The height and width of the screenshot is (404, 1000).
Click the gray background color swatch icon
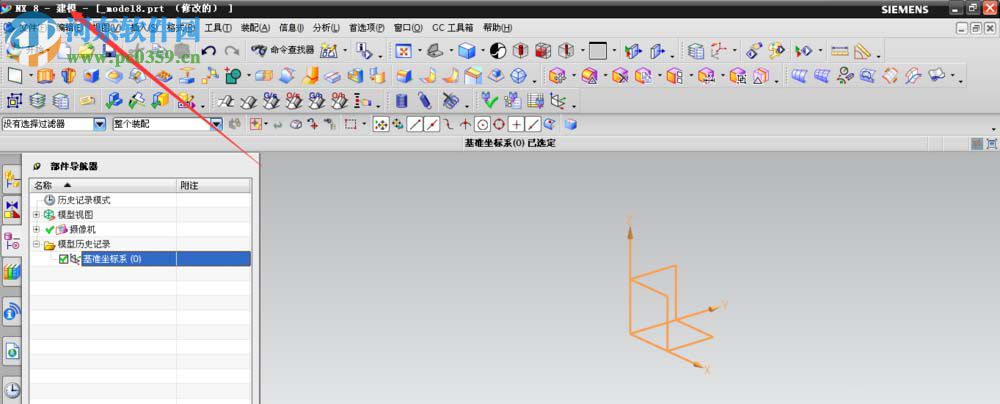(x=597, y=50)
